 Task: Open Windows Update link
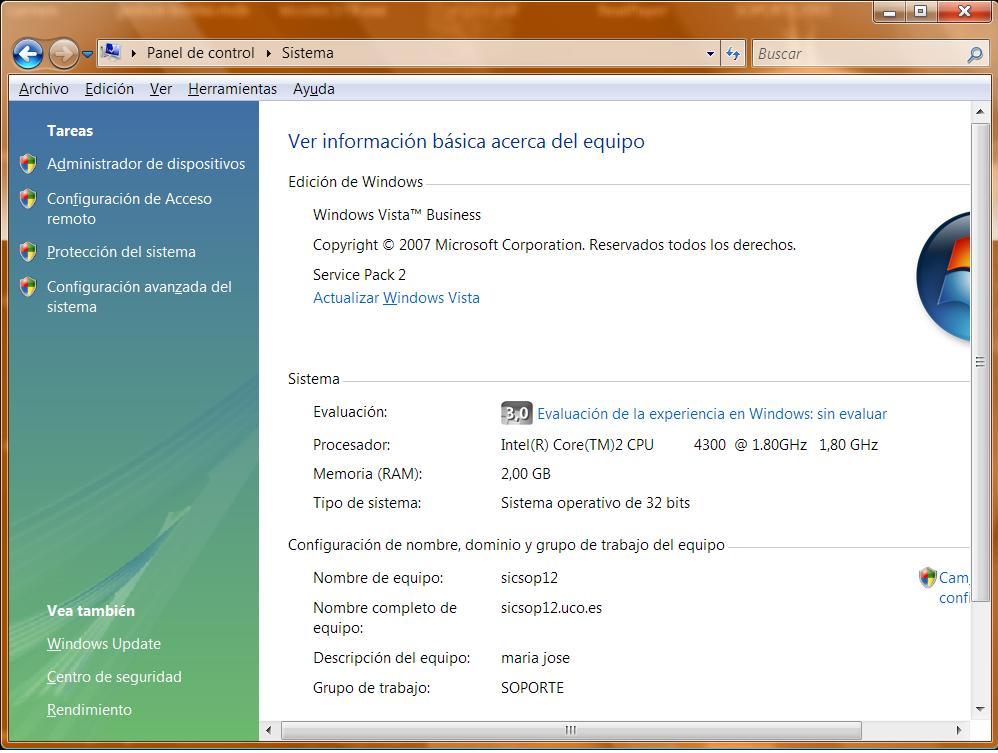(104, 644)
